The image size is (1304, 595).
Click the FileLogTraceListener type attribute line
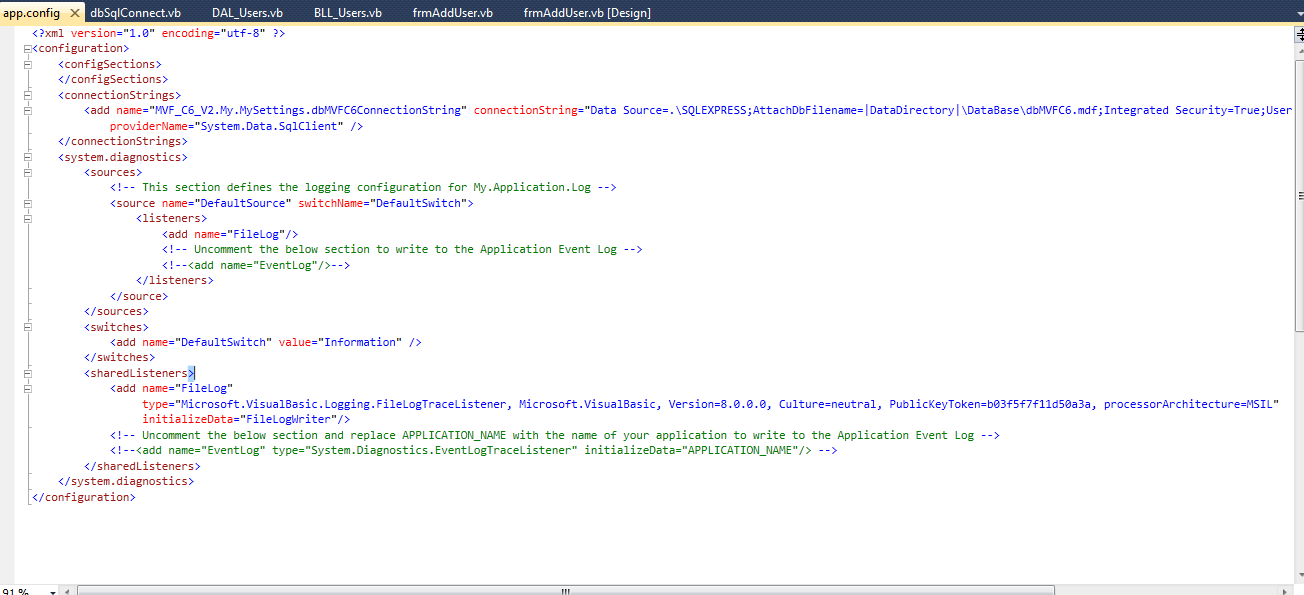point(711,404)
